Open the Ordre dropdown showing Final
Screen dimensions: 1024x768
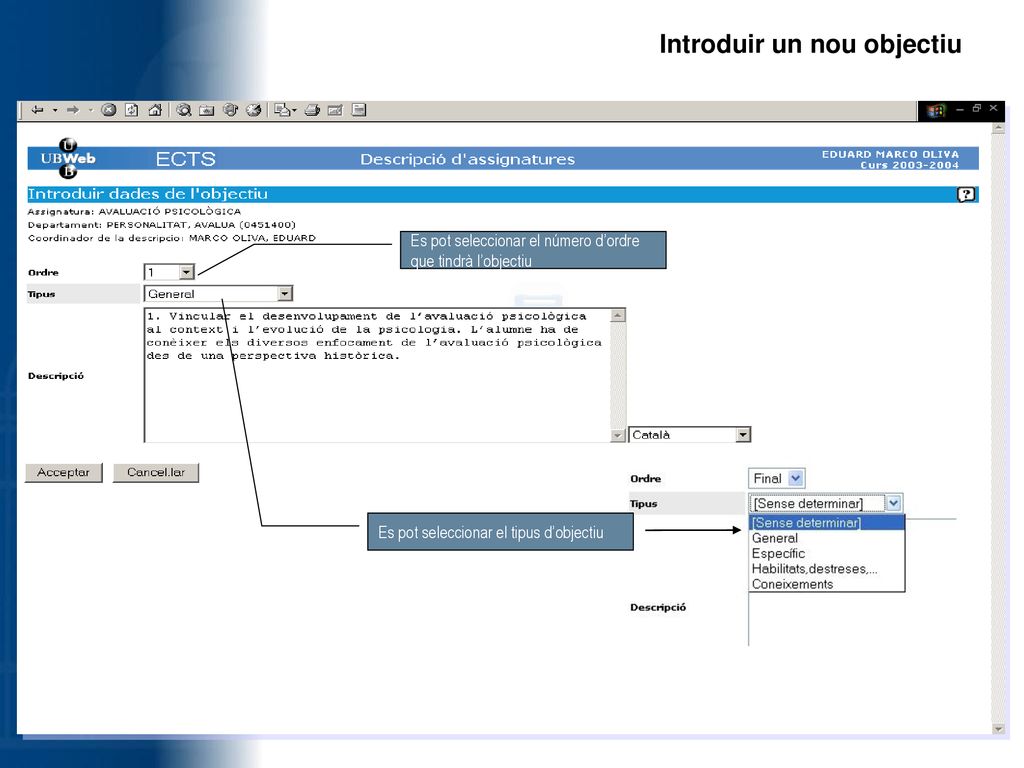pos(776,479)
